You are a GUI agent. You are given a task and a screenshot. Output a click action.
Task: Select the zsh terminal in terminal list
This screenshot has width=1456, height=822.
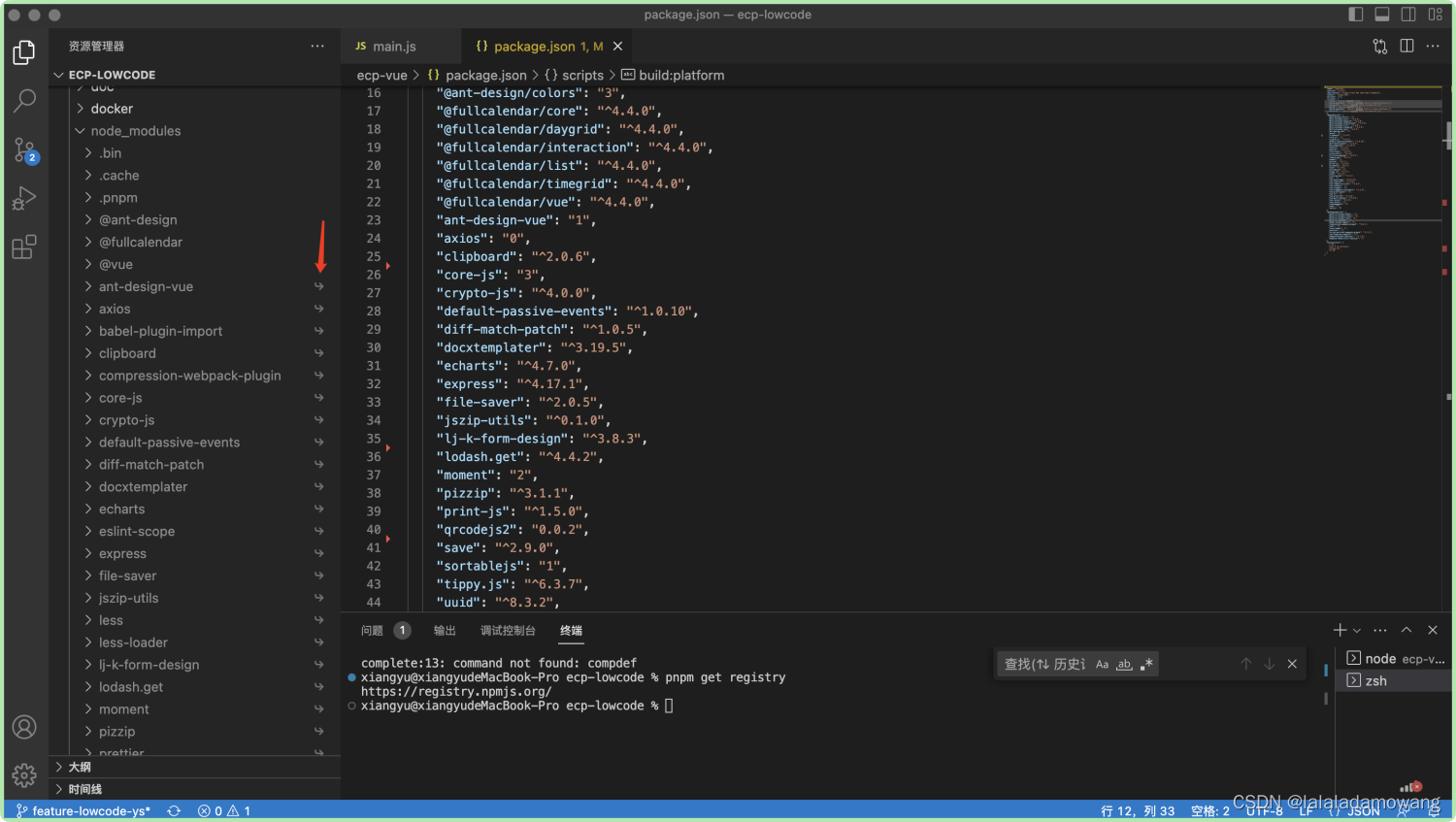tap(1394, 680)
